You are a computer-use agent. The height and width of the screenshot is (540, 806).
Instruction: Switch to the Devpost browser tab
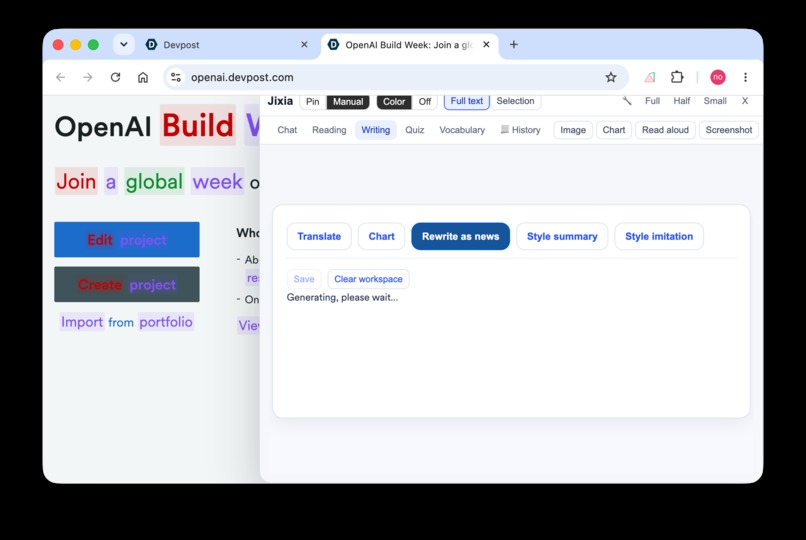(x=228, y=45)
